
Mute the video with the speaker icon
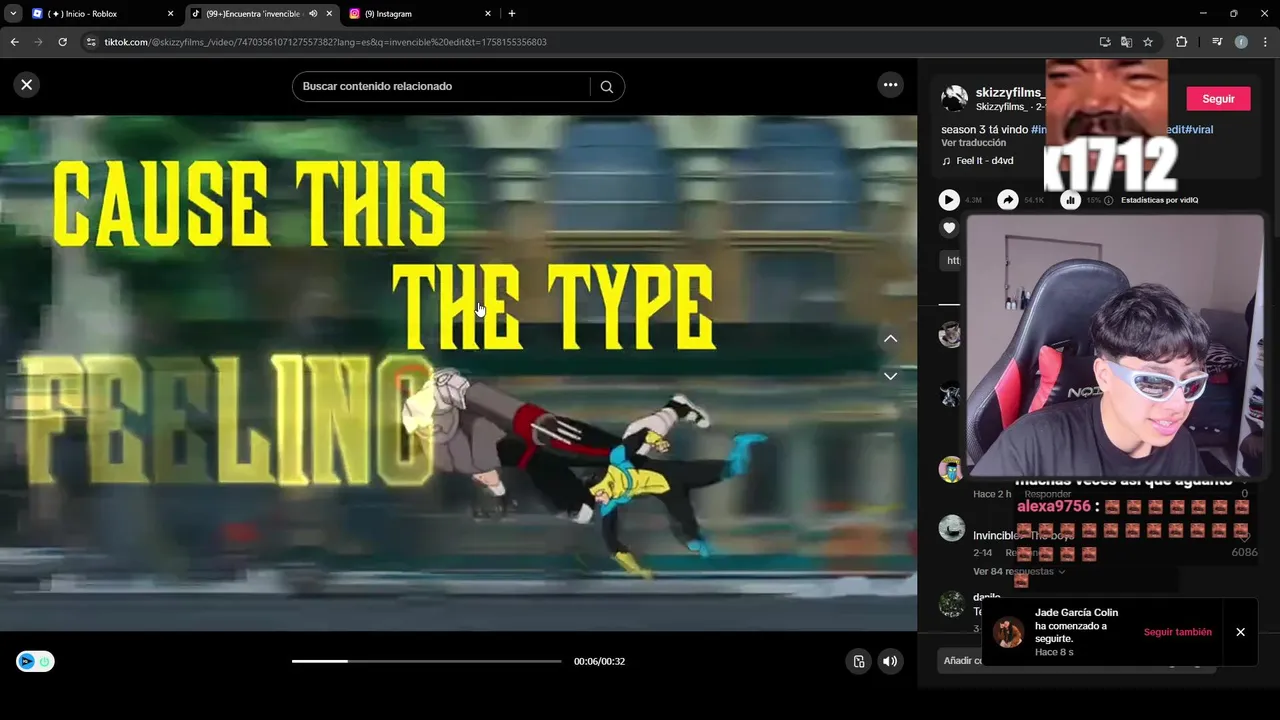tap(890, 661)
